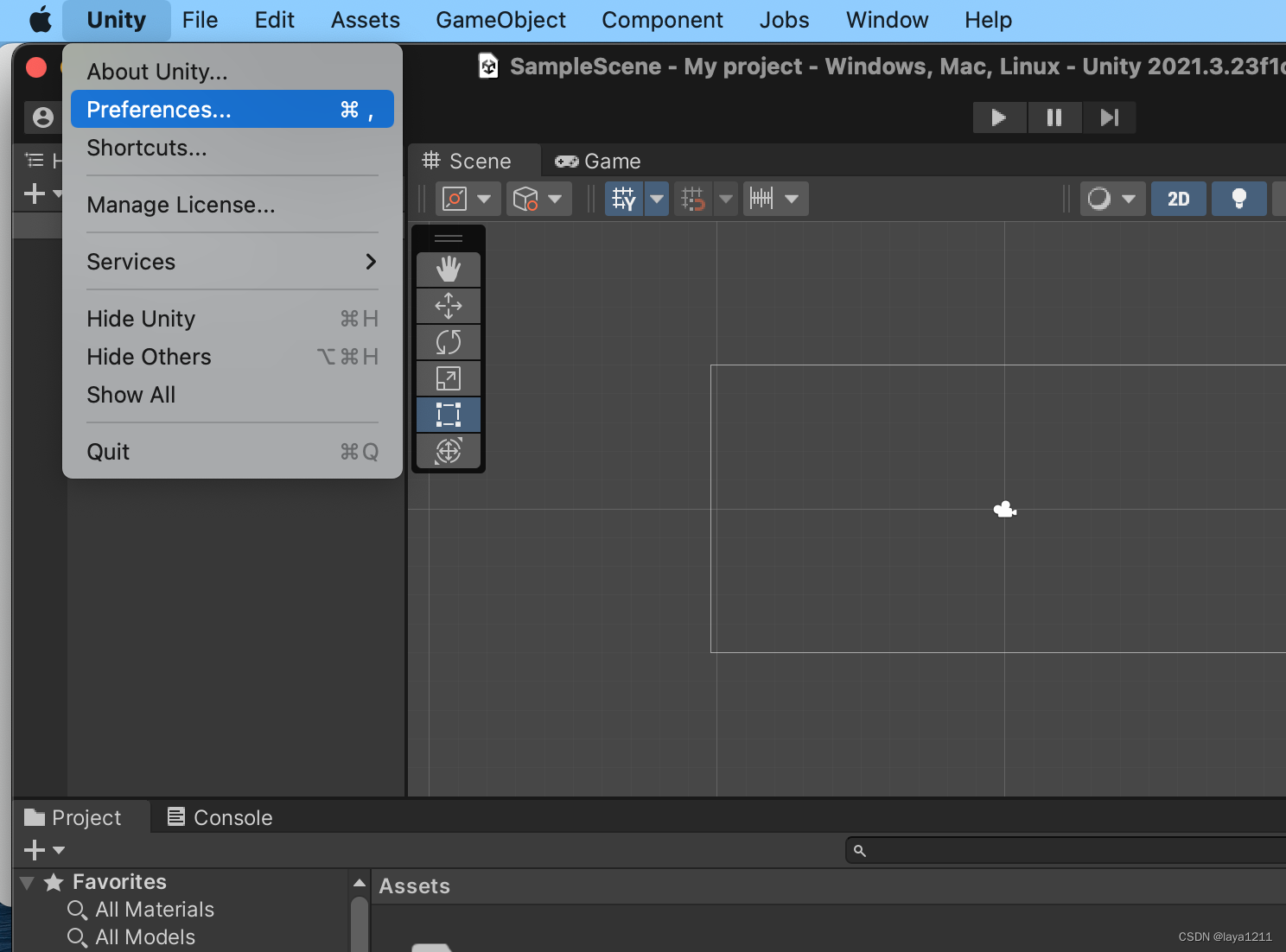Click the Step forward button
The width and height of the screenshot is (1286, 952).
pos(1110,117)
